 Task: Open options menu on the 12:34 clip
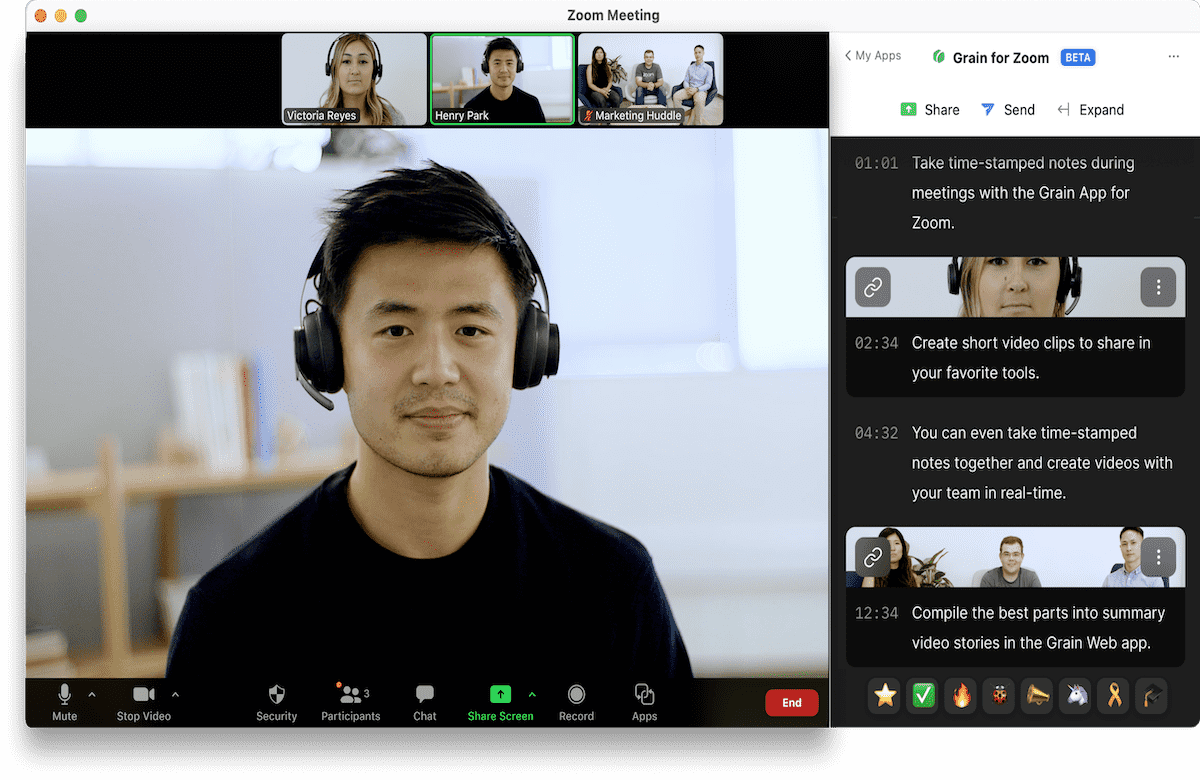1159,557
